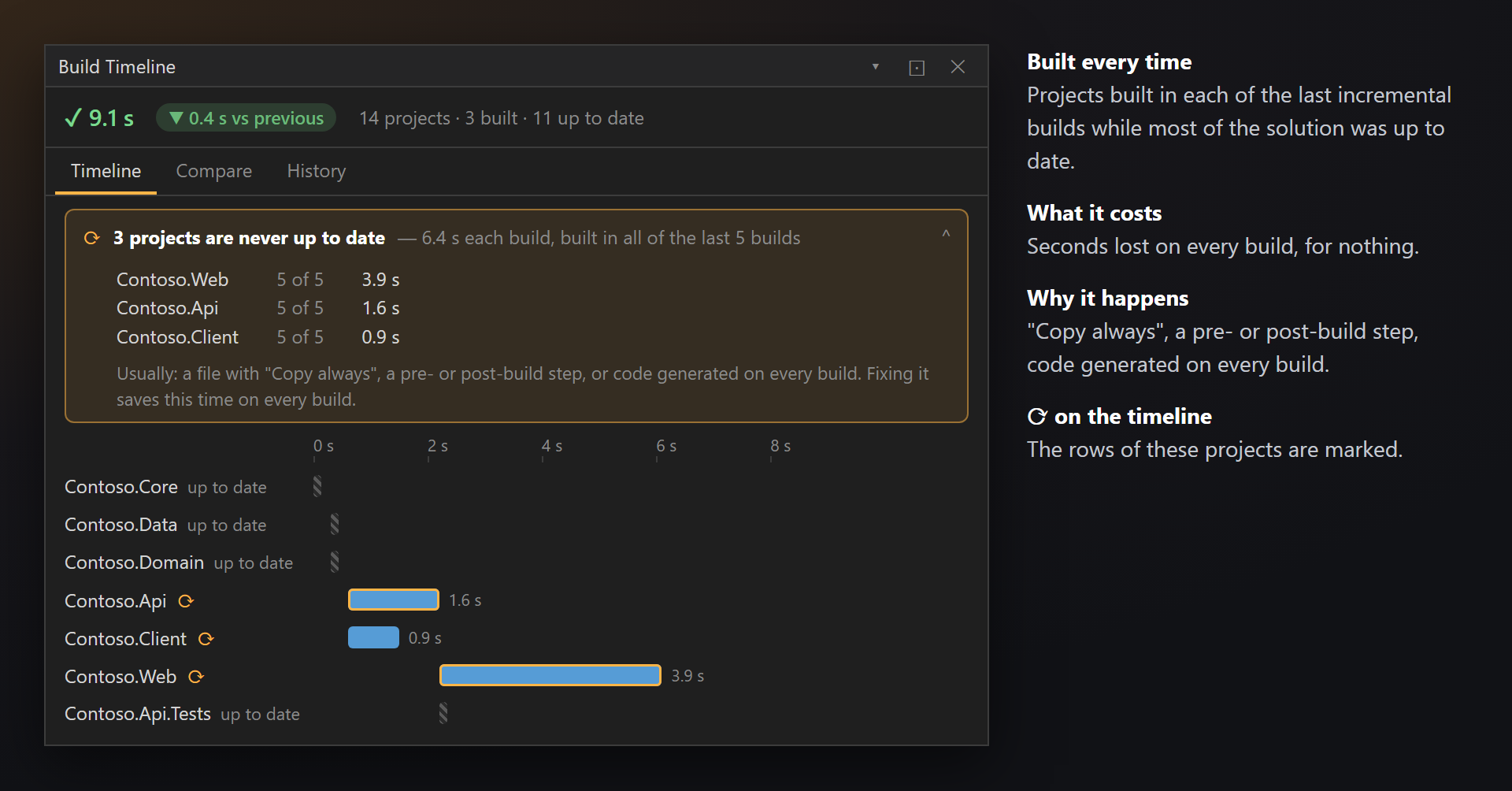Viewport: 1512px width, 791px height.
Task: Collapse the never up to date panel
Action: [946, 234]
